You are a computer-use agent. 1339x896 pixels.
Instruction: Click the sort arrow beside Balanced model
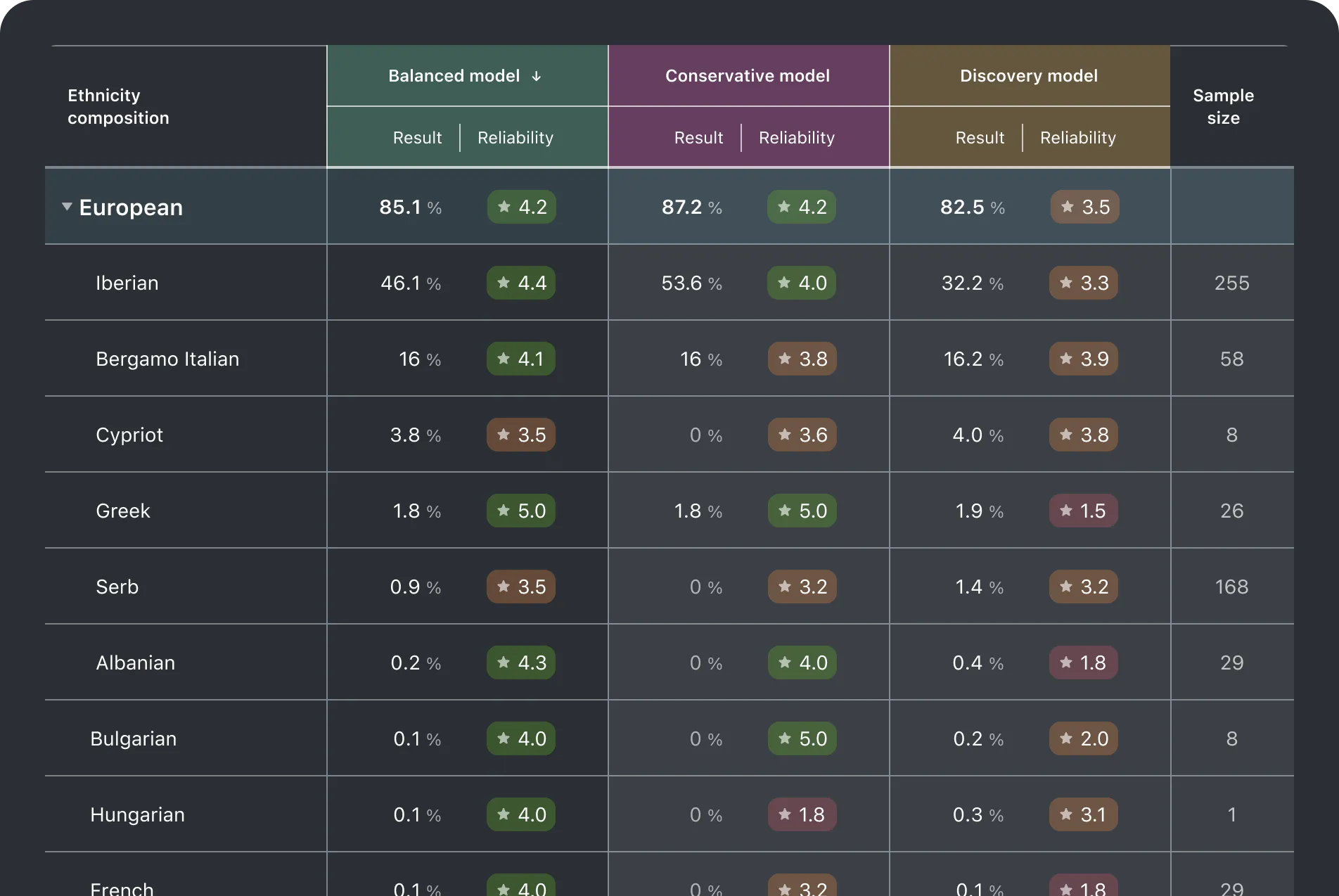537,76
